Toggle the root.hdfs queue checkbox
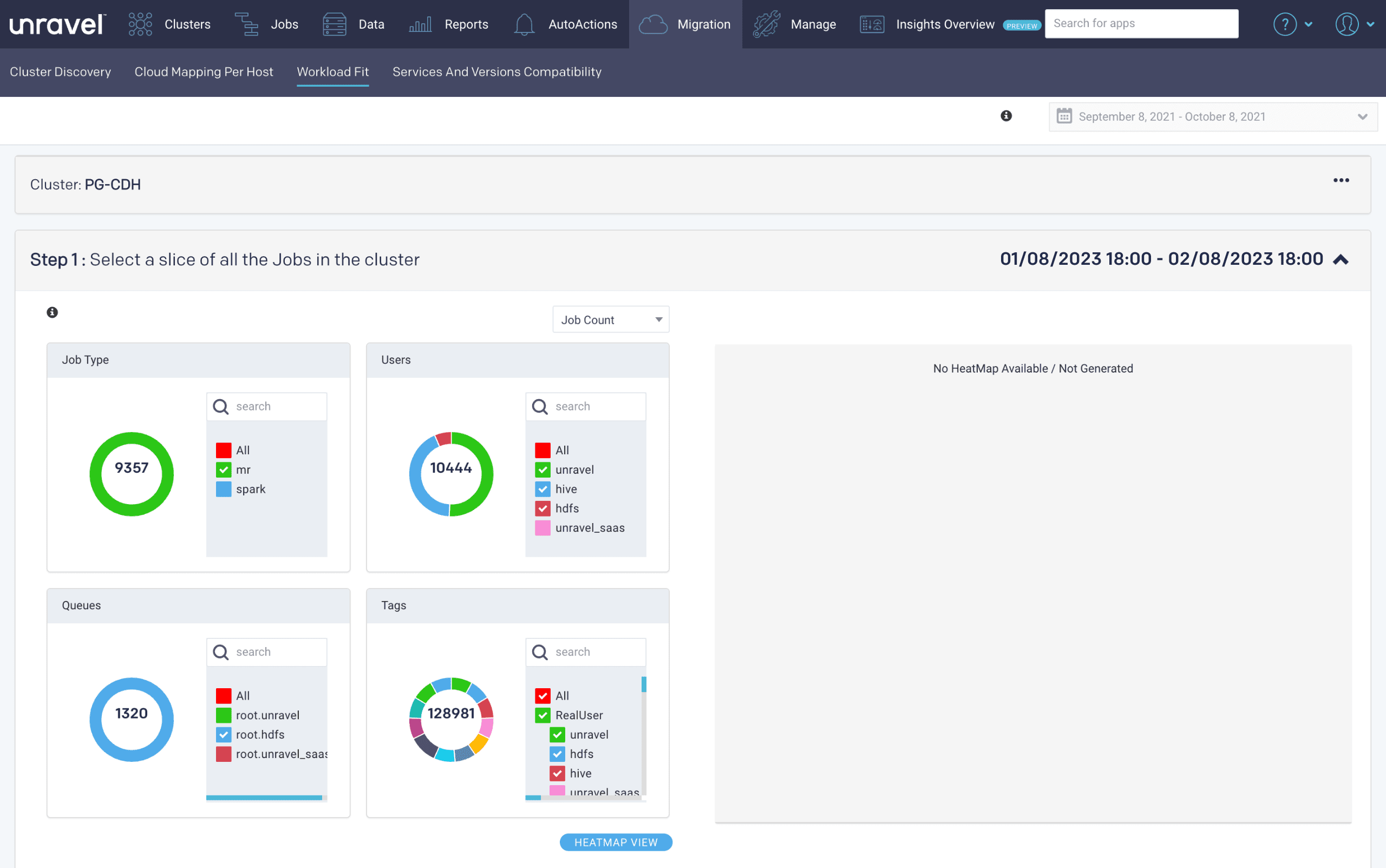This screenshot has height=868, width=1386. tap(224, 734)
